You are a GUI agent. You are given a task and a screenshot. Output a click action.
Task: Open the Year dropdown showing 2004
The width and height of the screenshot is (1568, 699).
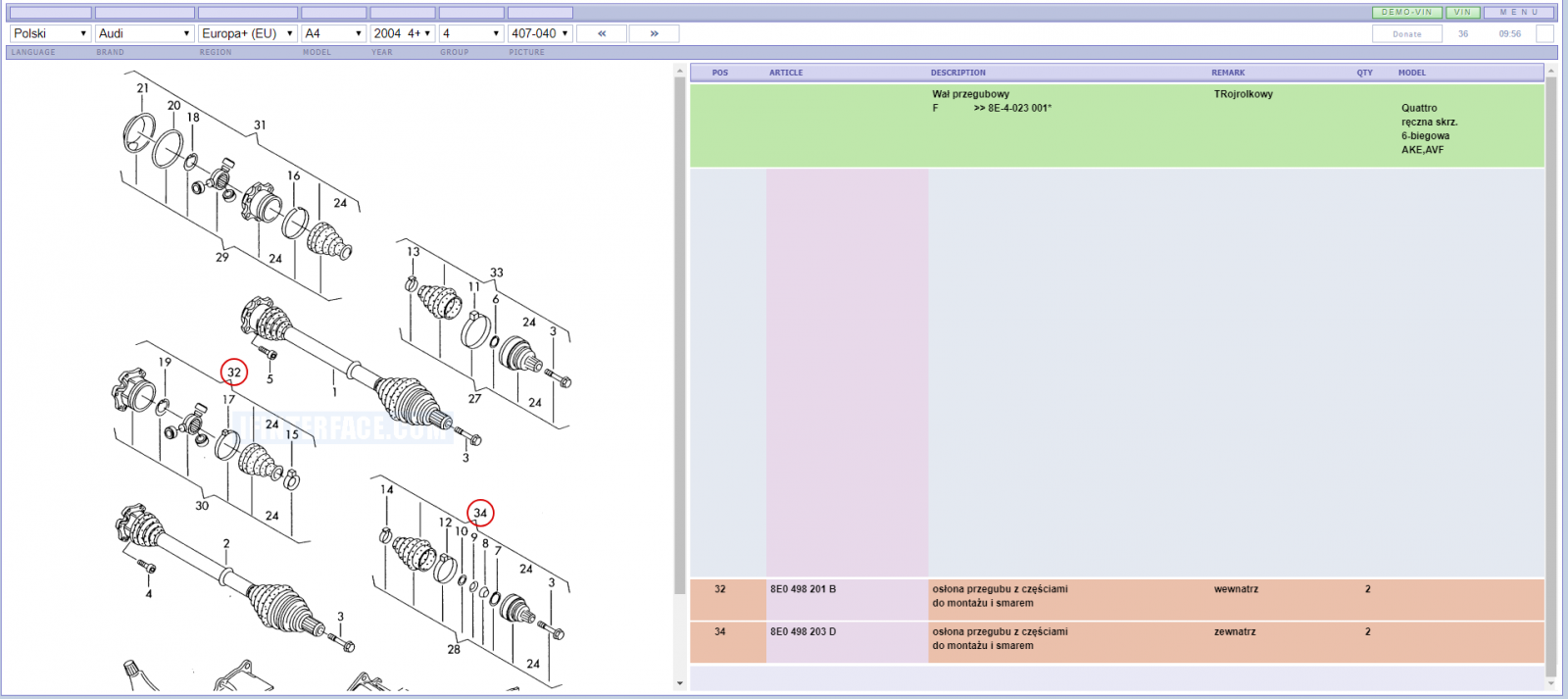click(402, 33)
